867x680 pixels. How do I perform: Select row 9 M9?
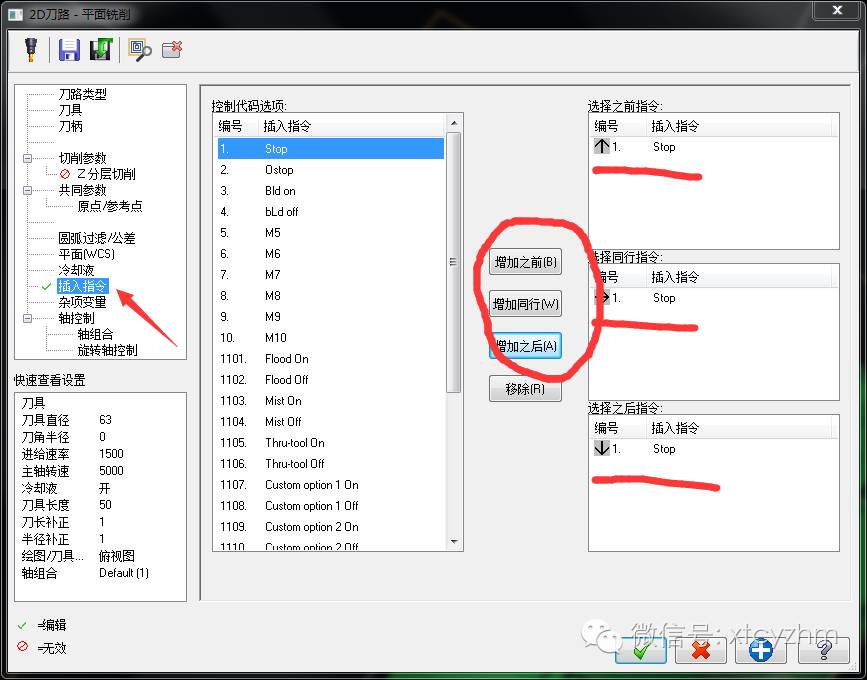331,317
